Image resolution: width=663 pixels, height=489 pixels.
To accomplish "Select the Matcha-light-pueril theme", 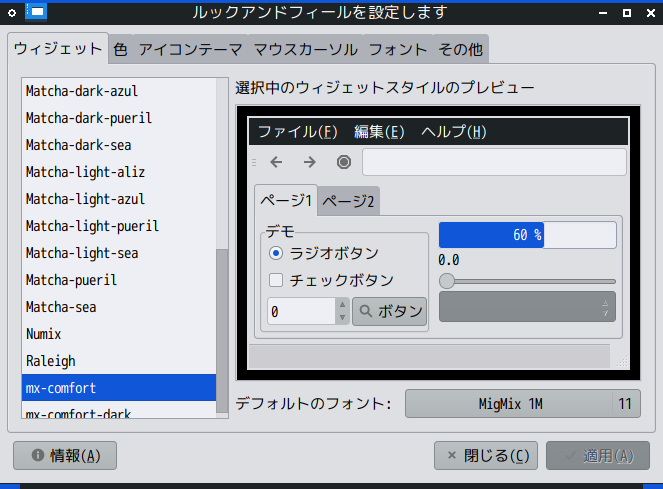I will [x=119, y=226].
